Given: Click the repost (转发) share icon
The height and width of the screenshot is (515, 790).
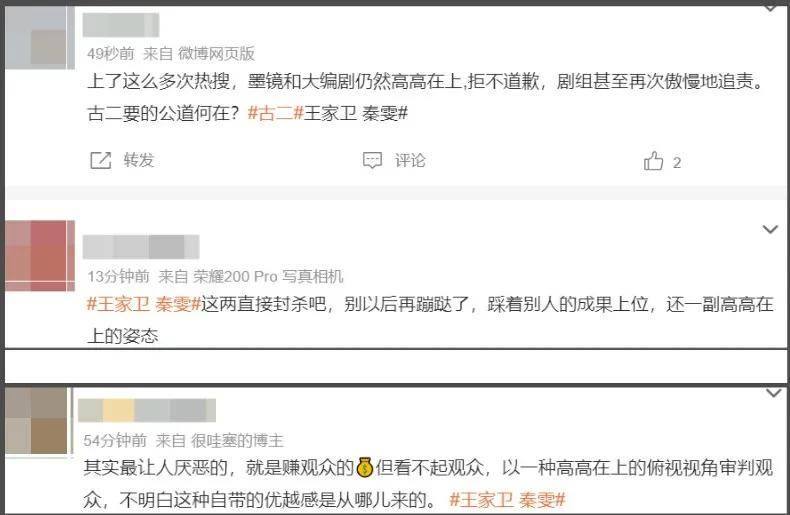Looking at the screenshot, I should (100, 160).
